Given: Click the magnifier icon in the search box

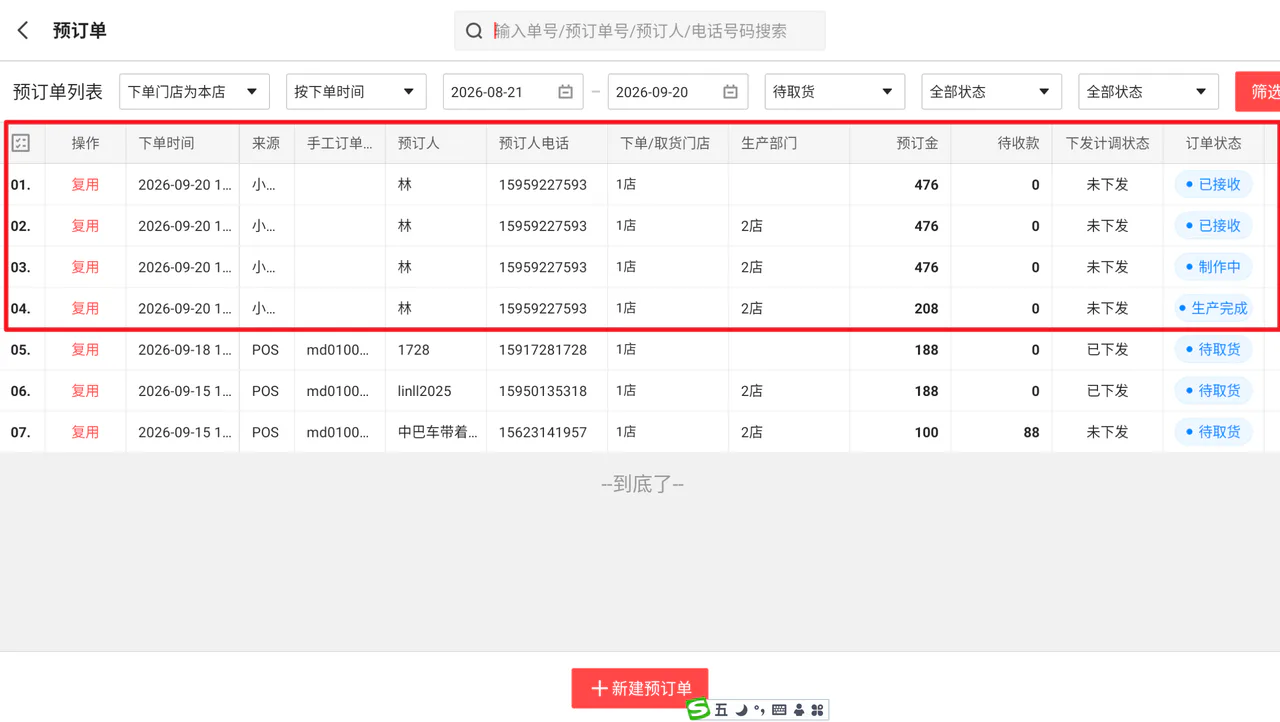Looking at the screenshot, I should tap(475, 31).
